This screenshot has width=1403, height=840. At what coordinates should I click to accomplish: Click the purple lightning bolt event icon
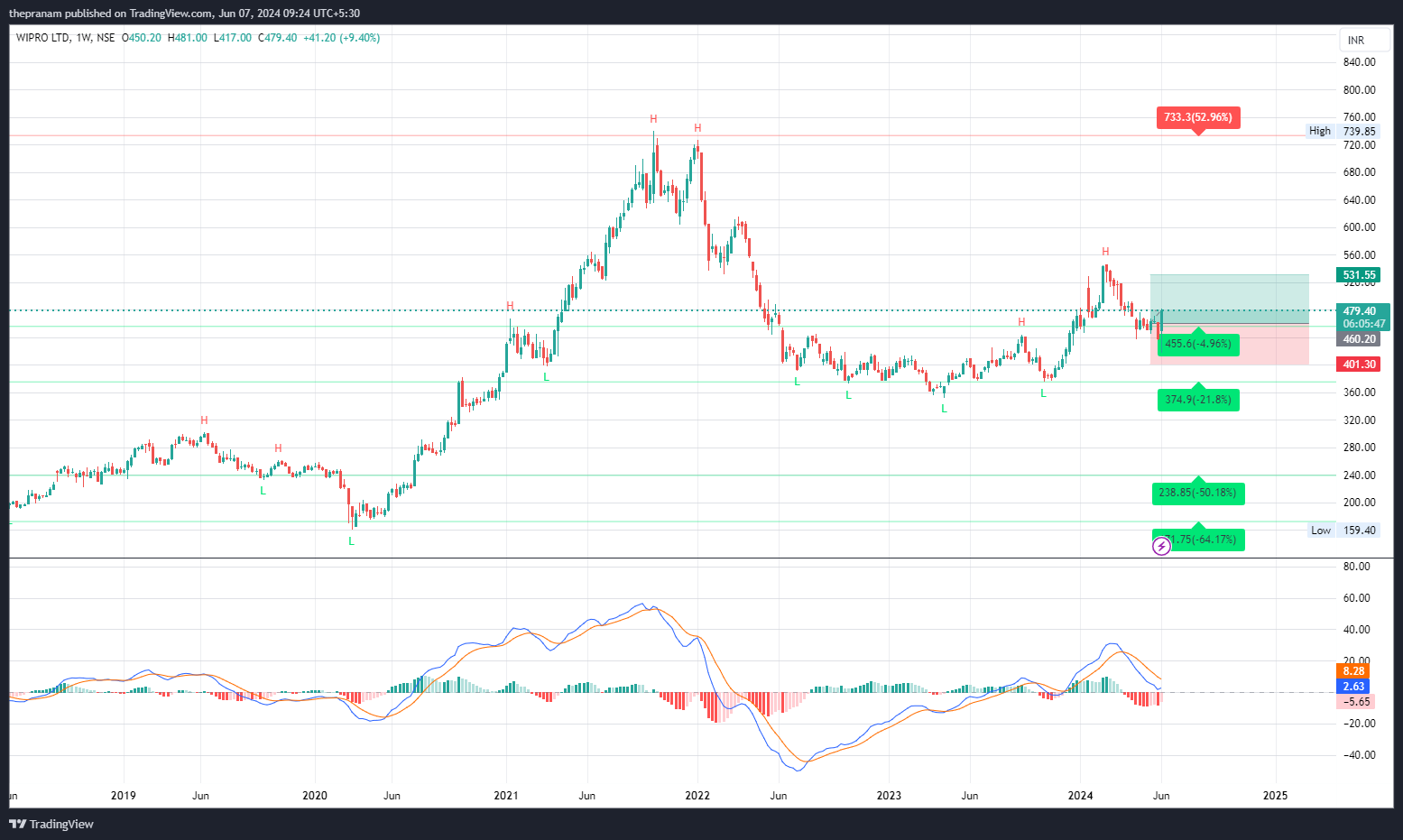click(x=1161, y=546)
